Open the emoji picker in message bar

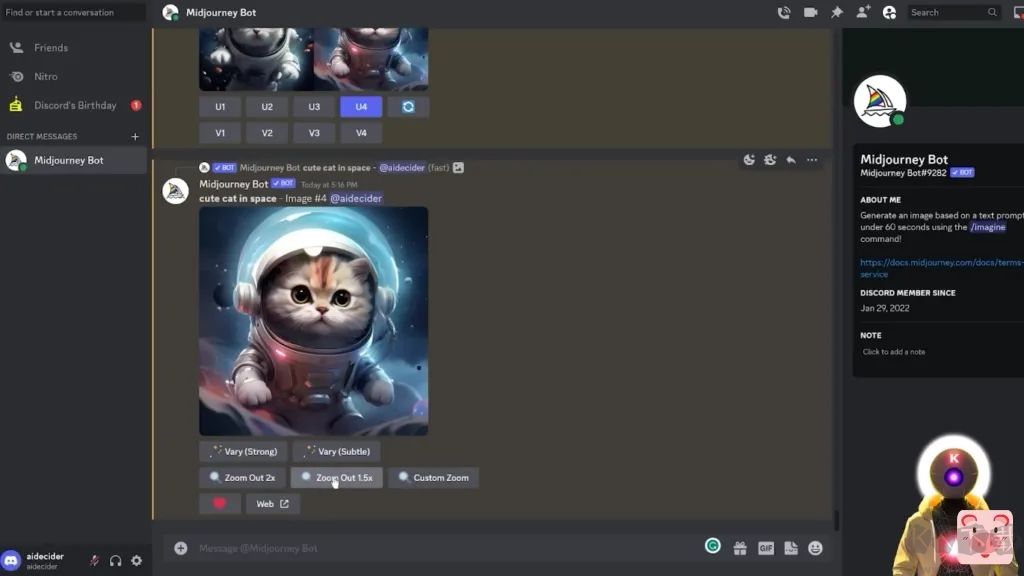click(815, 548)
